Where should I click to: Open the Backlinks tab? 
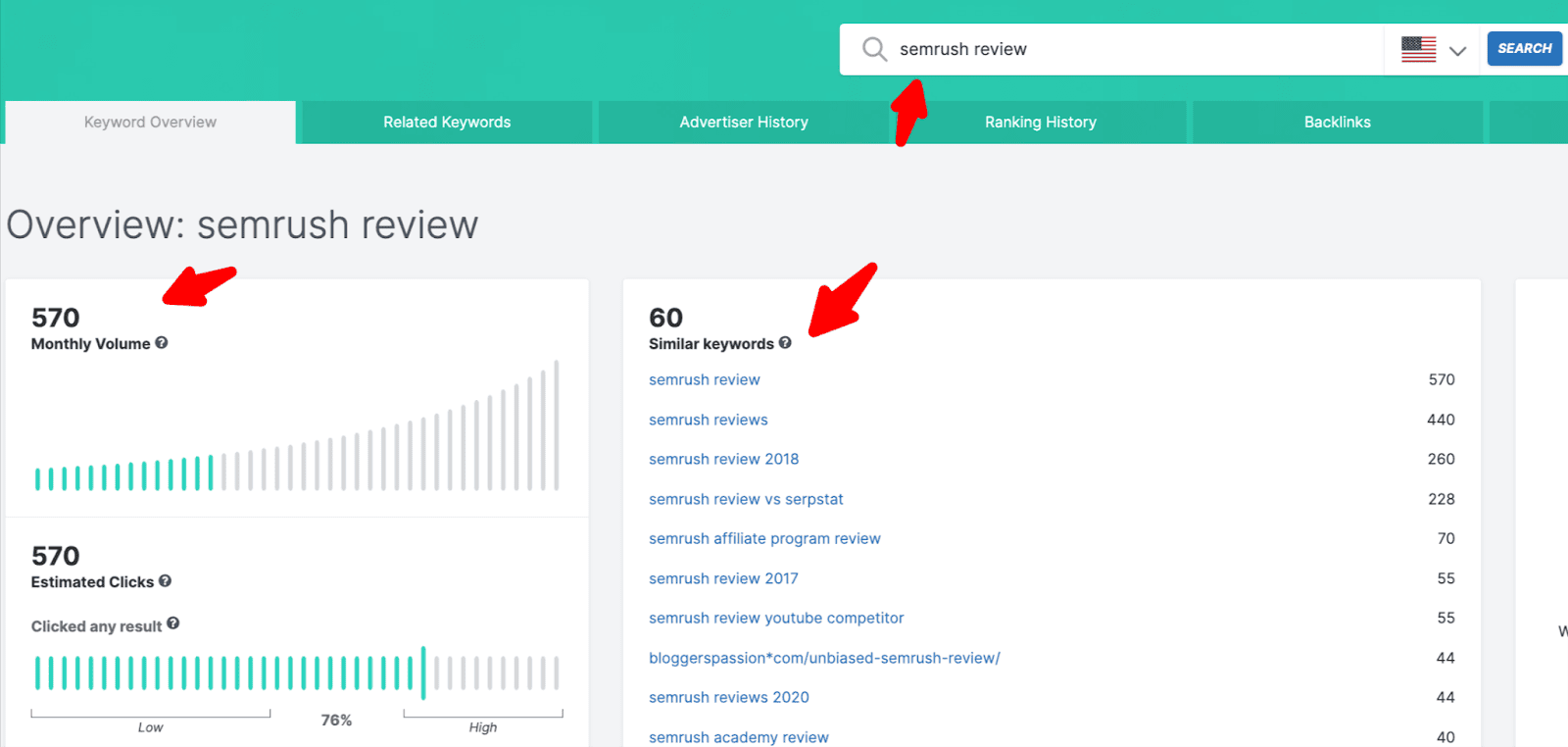(1338, 123)
